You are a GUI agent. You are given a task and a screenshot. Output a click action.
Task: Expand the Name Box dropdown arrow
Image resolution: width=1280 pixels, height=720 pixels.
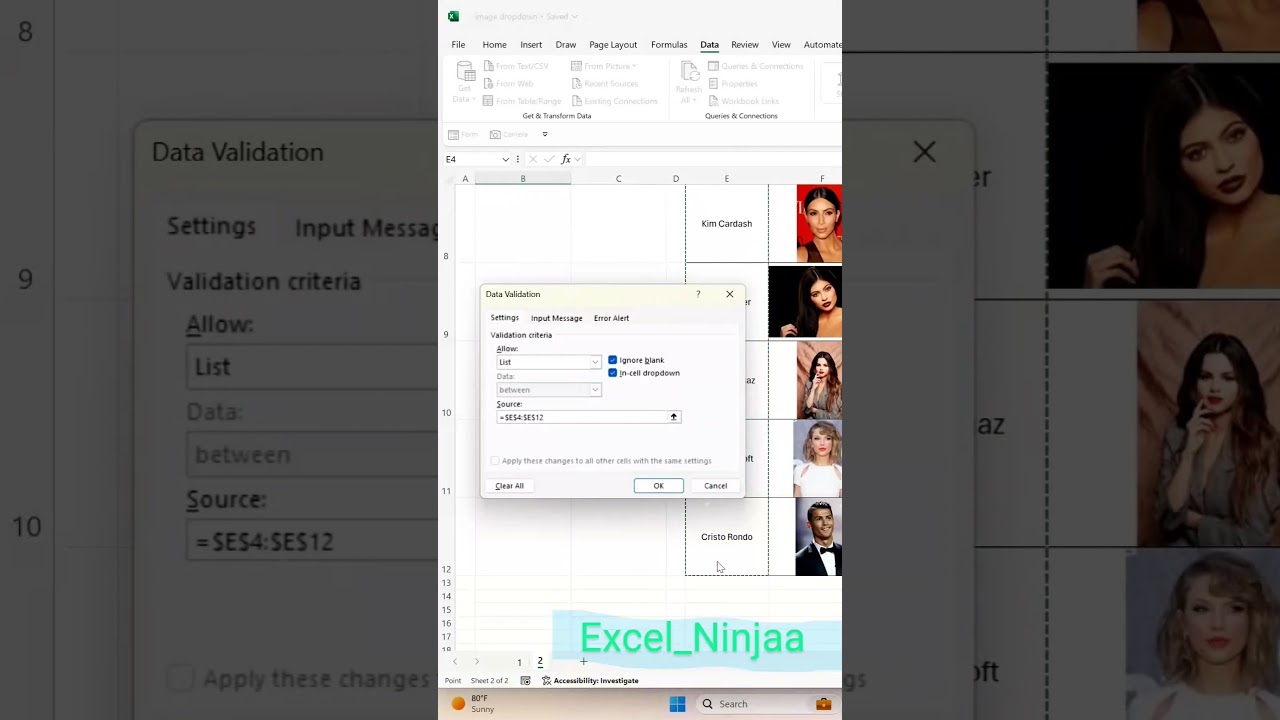[505, 159]
